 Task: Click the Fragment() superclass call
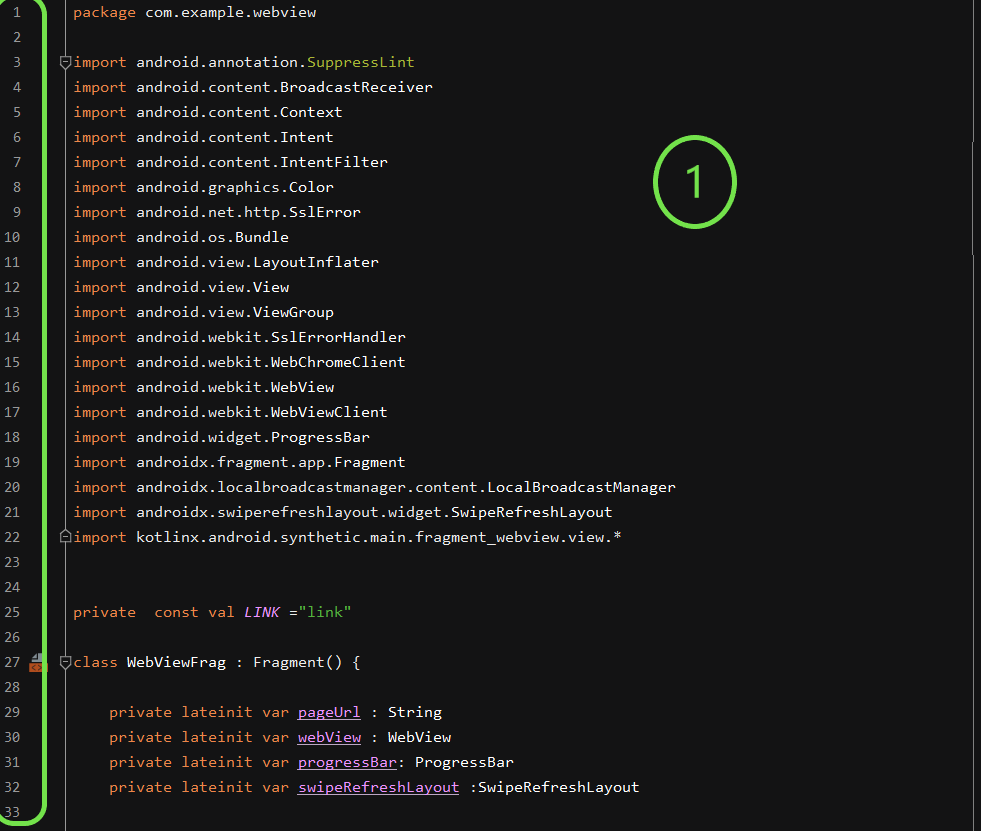[x=298, y=662]
